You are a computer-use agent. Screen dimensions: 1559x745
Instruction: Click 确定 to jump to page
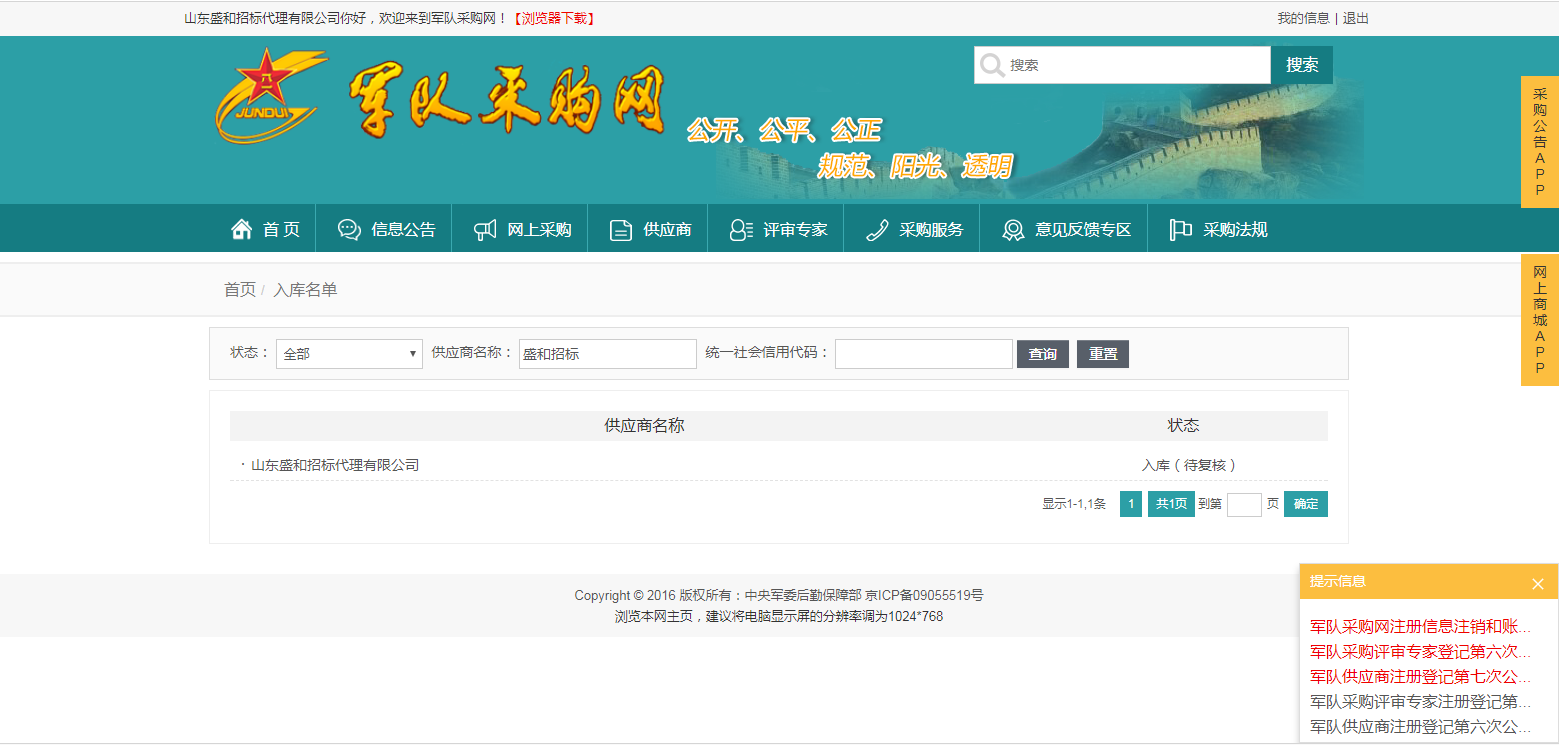click(x=1305, y=504)
